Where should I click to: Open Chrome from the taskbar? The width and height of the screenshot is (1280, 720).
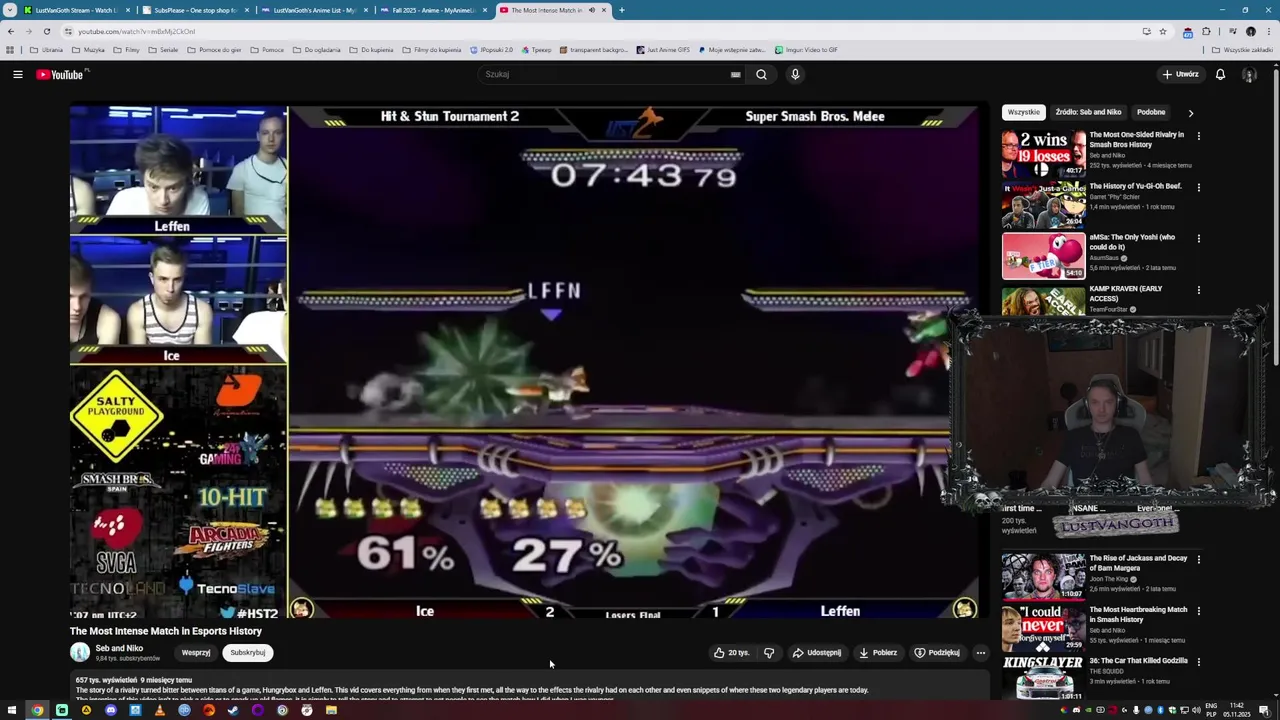coord(37,710)
